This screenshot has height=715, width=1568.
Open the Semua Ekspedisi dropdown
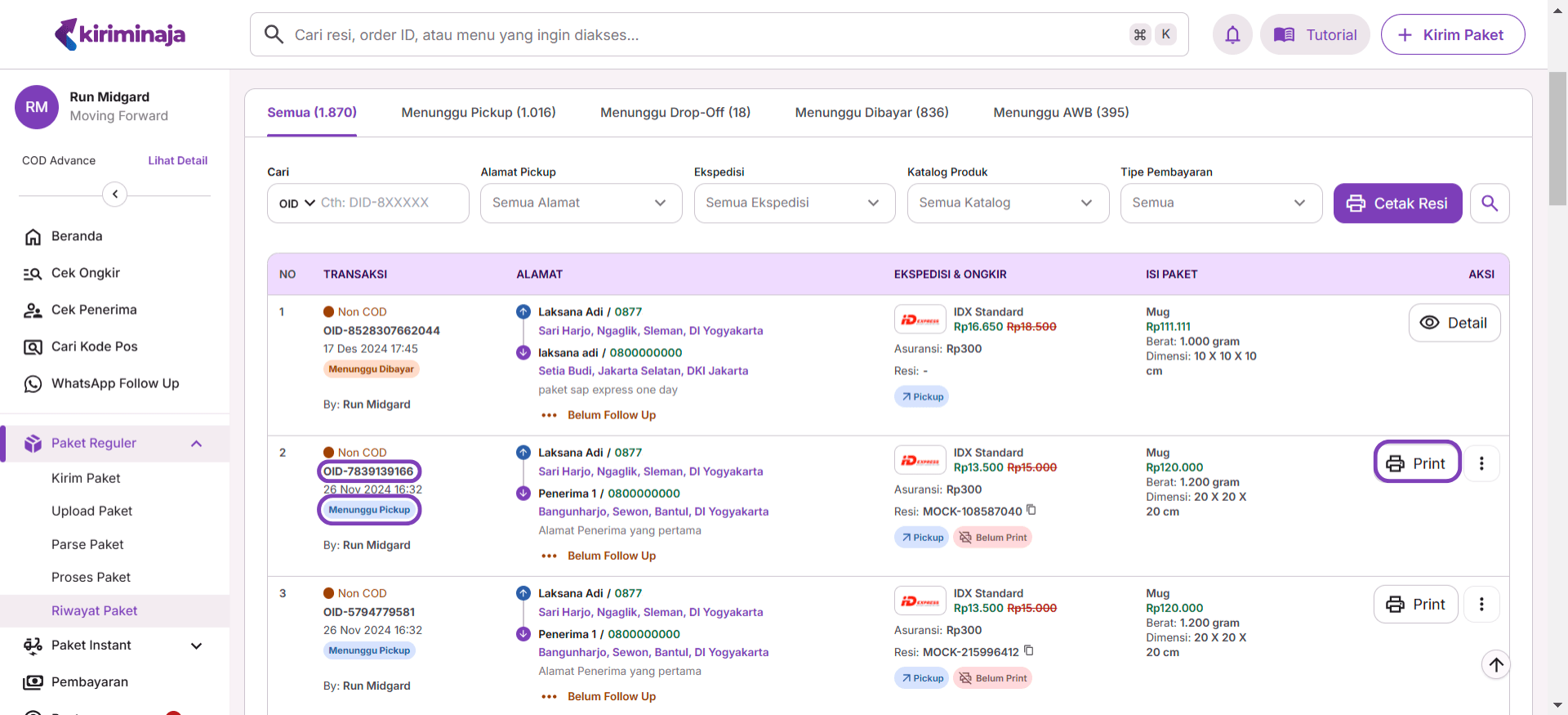pos(794,203)
